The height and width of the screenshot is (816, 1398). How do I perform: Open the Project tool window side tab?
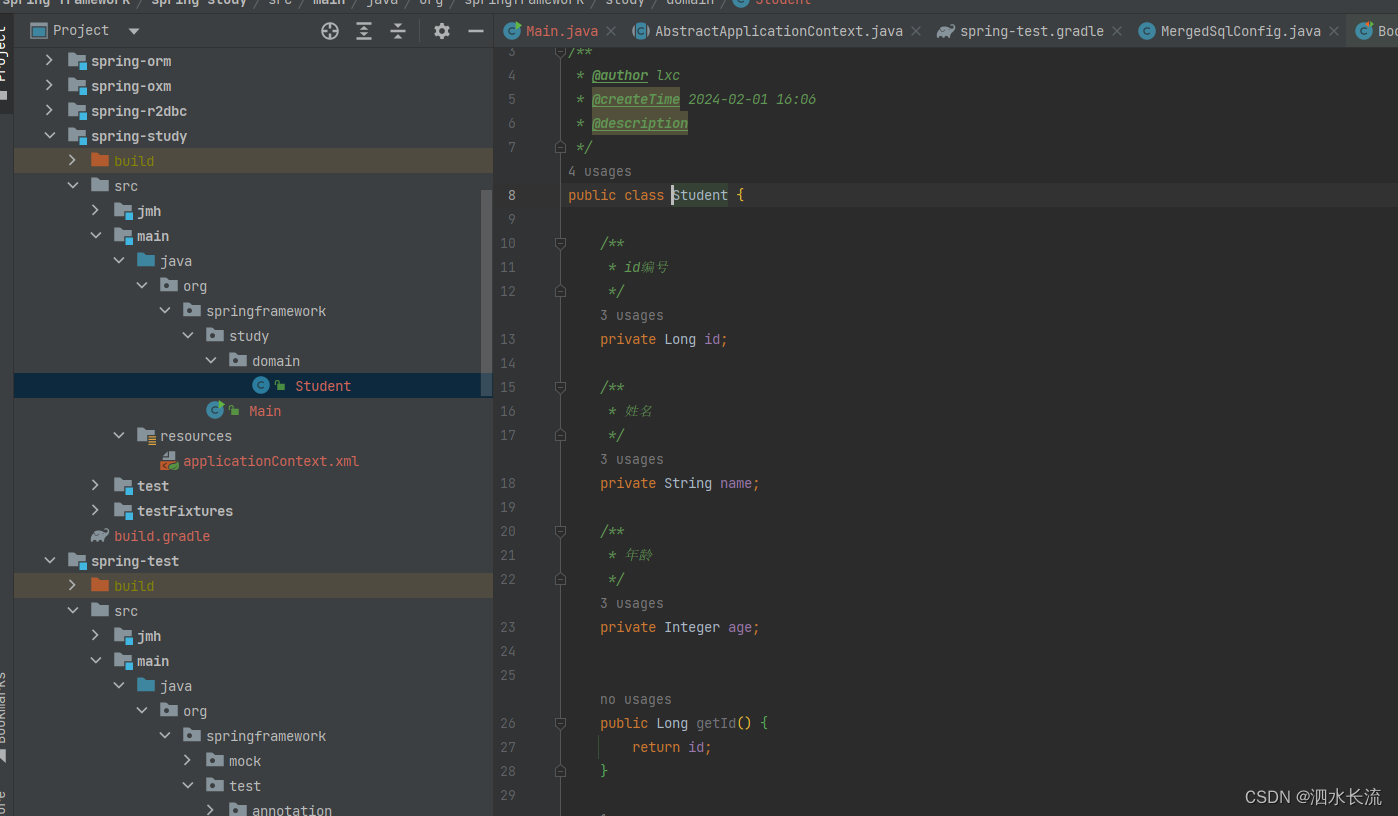(x=4, y=65)
